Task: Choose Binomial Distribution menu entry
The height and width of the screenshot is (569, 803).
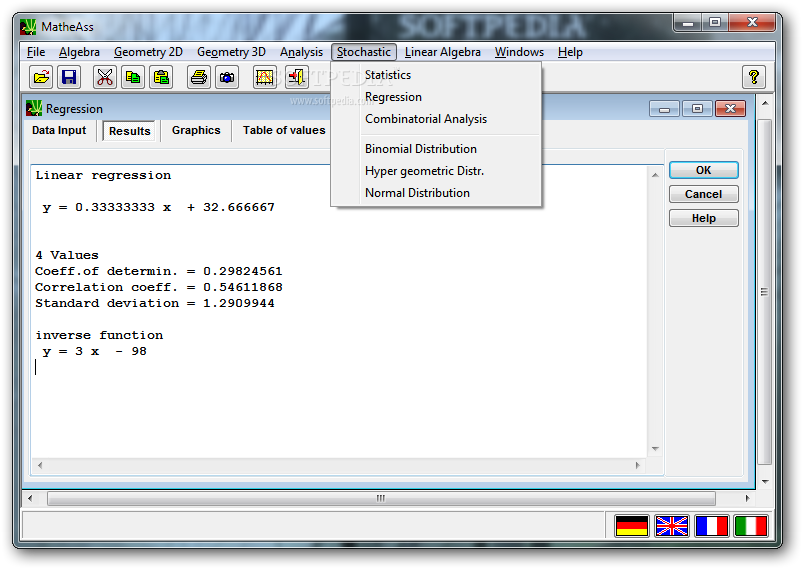Action: point(436,149)
